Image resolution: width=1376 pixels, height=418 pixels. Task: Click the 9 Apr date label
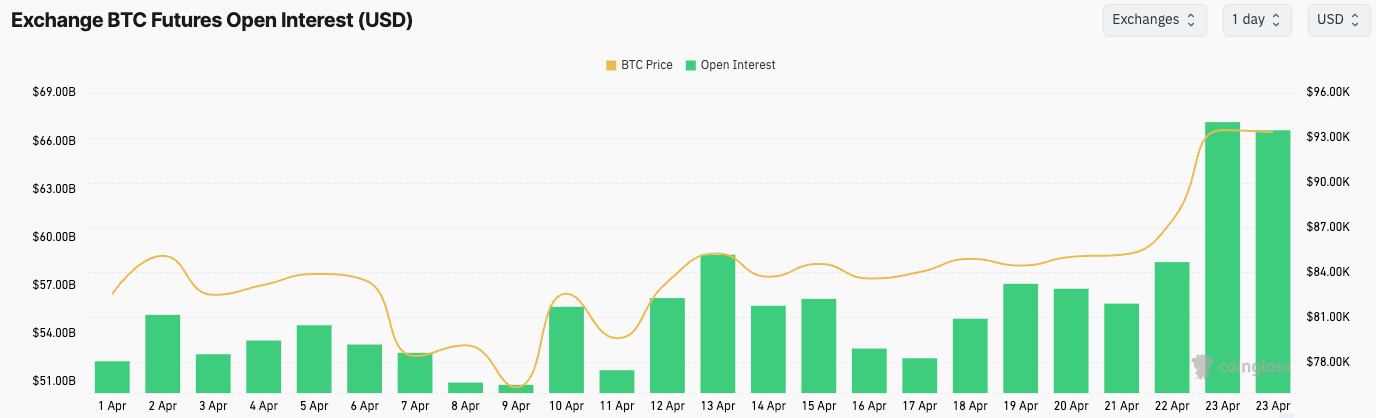[x=516, y=407]
